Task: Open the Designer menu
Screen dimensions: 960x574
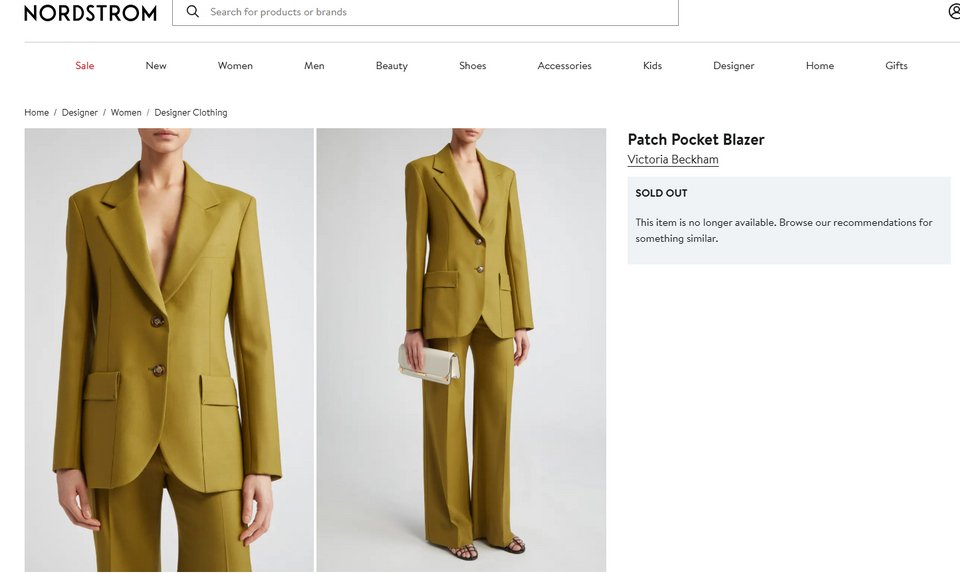Action: (734, 66)
